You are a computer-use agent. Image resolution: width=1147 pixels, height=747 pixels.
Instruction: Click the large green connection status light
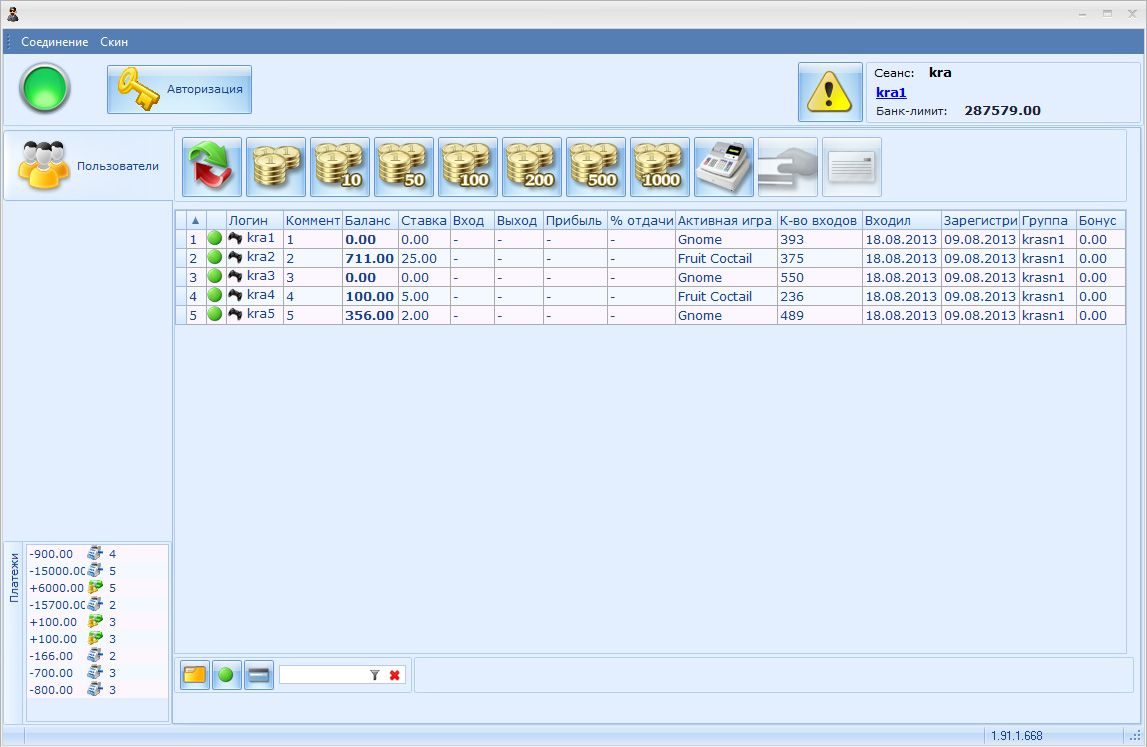click(x=45, y=88)
